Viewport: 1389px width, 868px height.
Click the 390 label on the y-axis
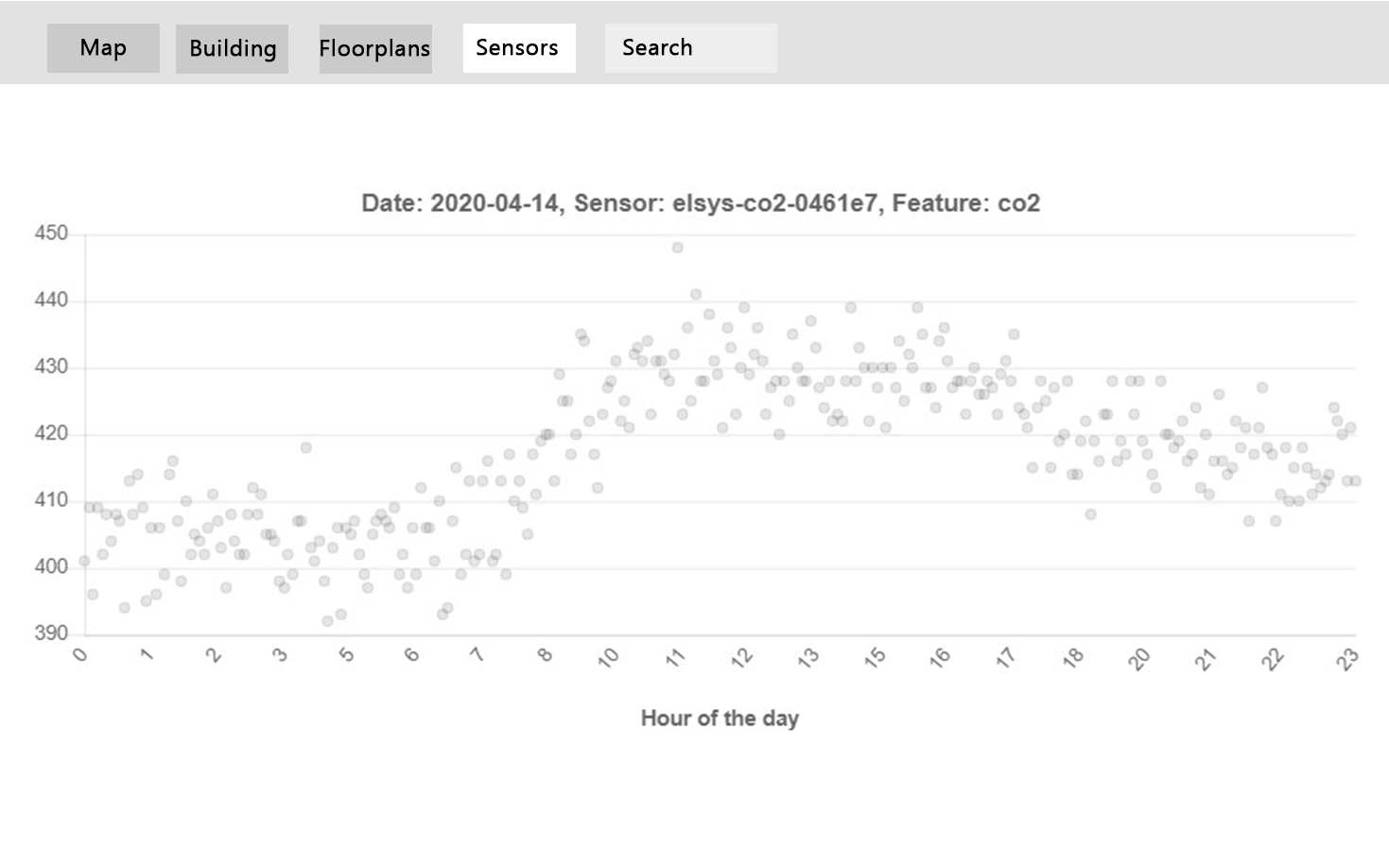coord(51,634)
